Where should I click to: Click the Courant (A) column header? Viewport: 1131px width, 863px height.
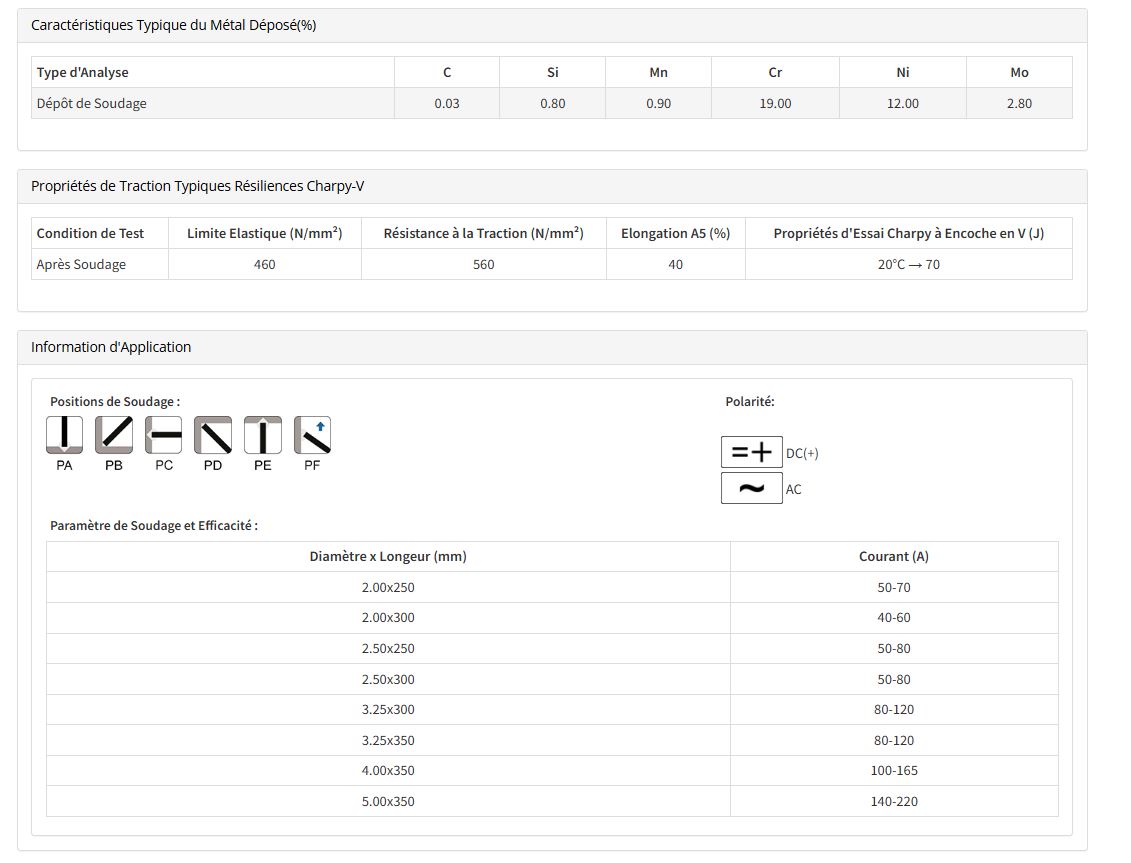pos(893,556)
